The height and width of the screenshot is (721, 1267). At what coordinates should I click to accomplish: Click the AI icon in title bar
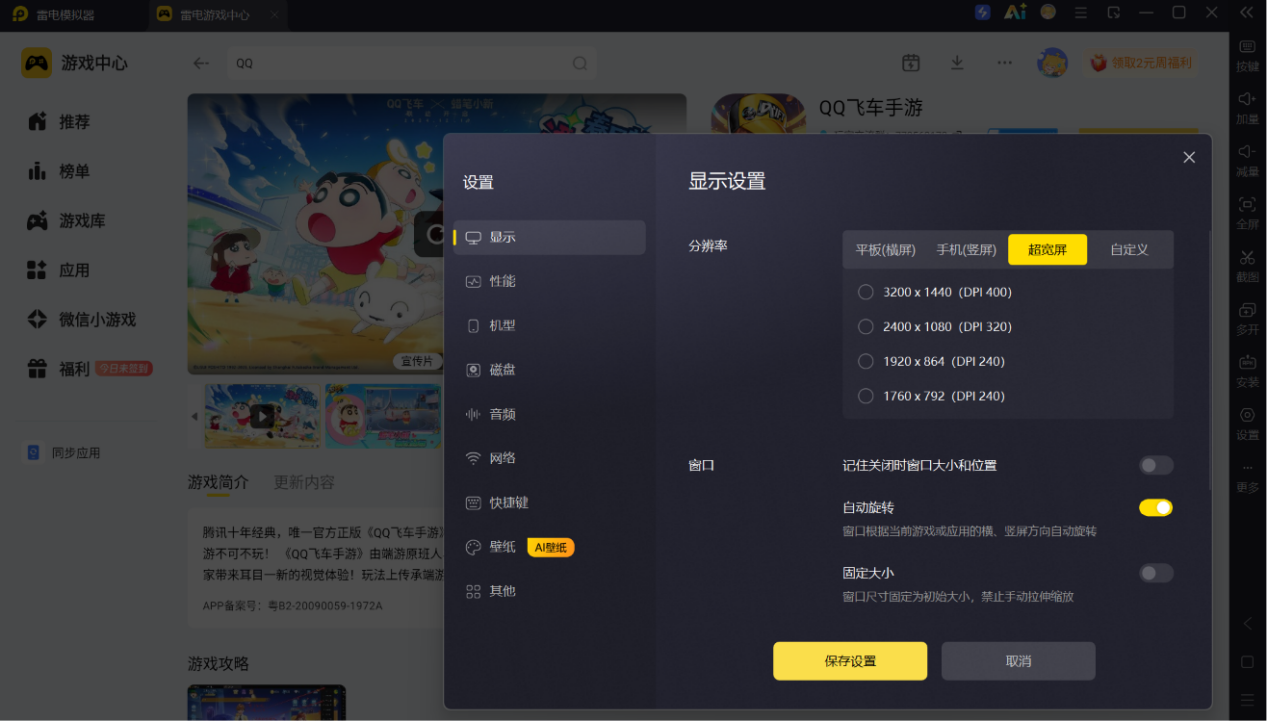[1015, 12]
